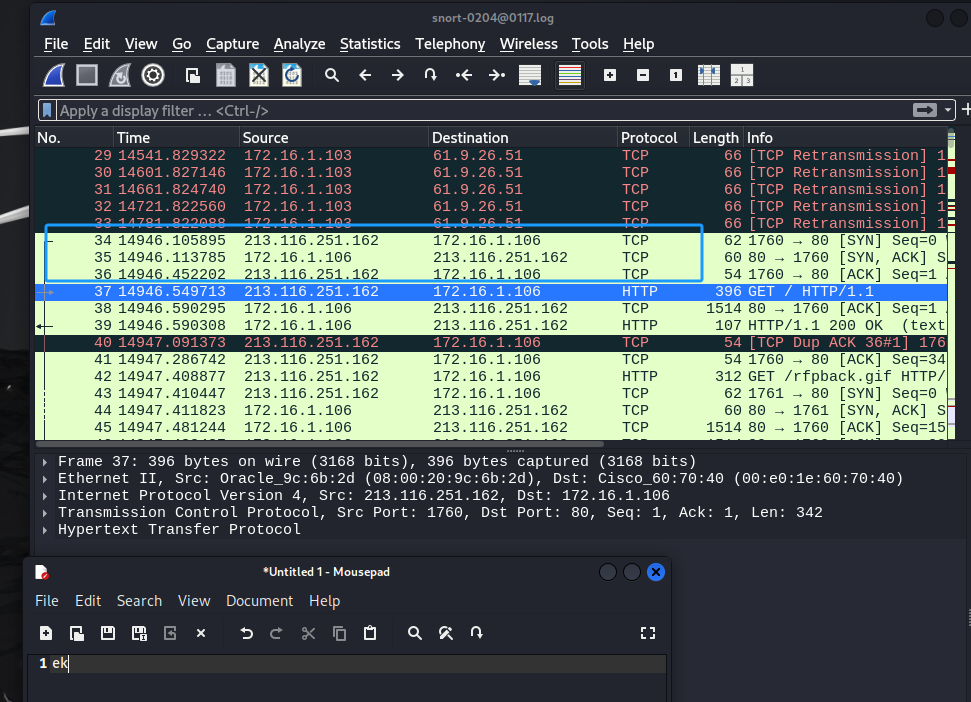This screenshot has width=971, height=702.
Task: Open Mousepad find and replace icon
Action: (446, 633)
